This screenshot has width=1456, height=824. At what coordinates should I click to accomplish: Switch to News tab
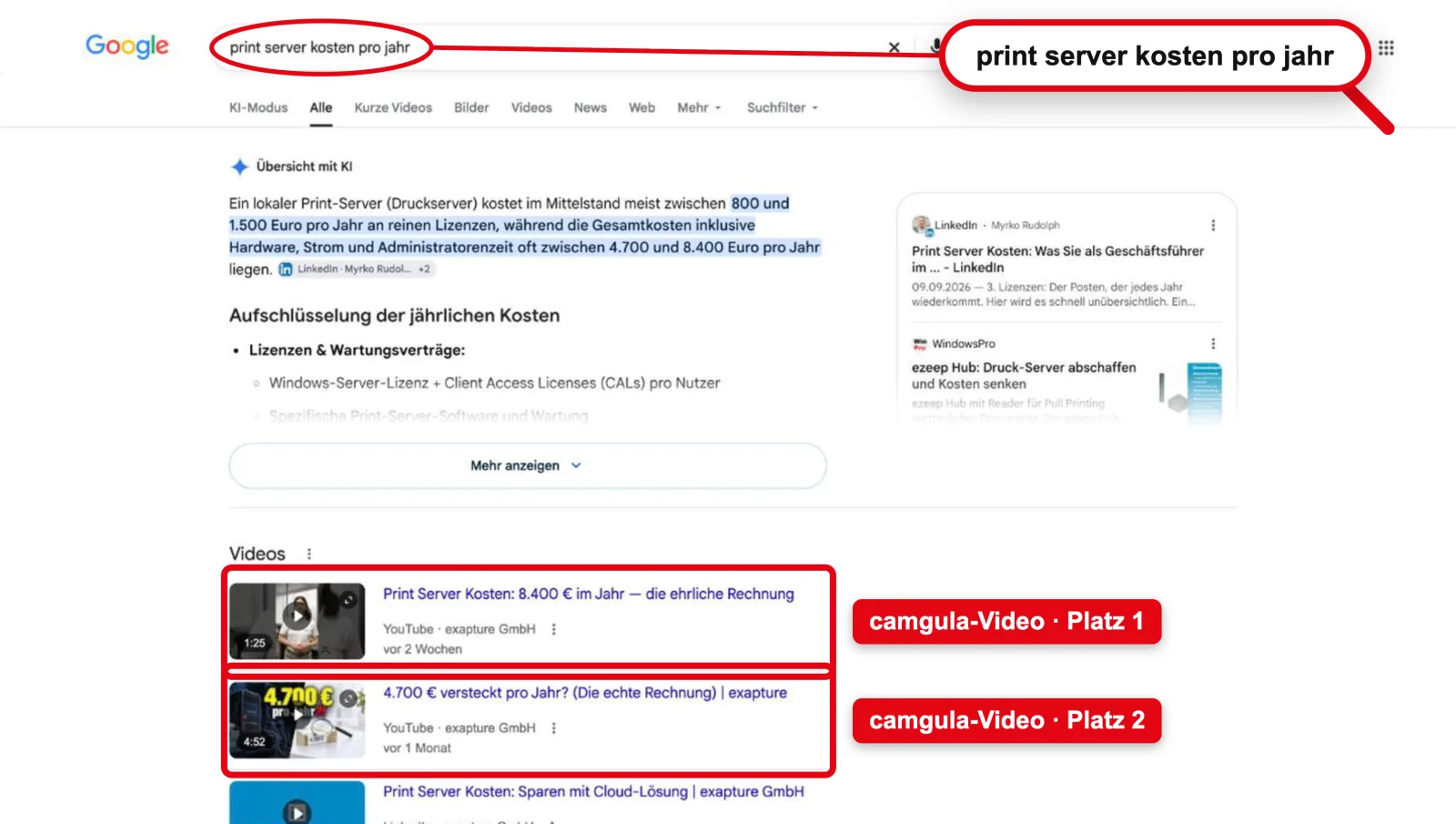tap(590, 107)
